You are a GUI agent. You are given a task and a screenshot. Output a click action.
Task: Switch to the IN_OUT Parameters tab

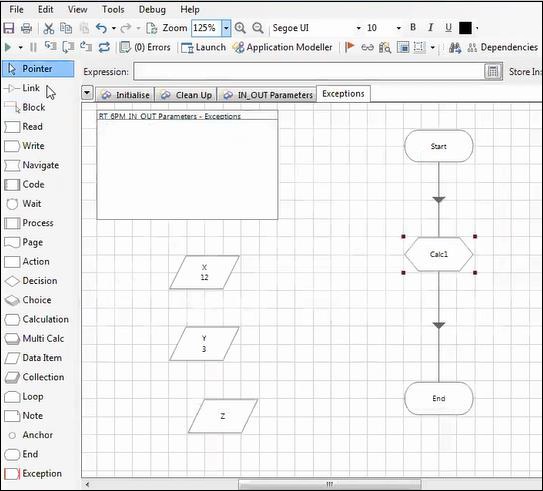268,95
